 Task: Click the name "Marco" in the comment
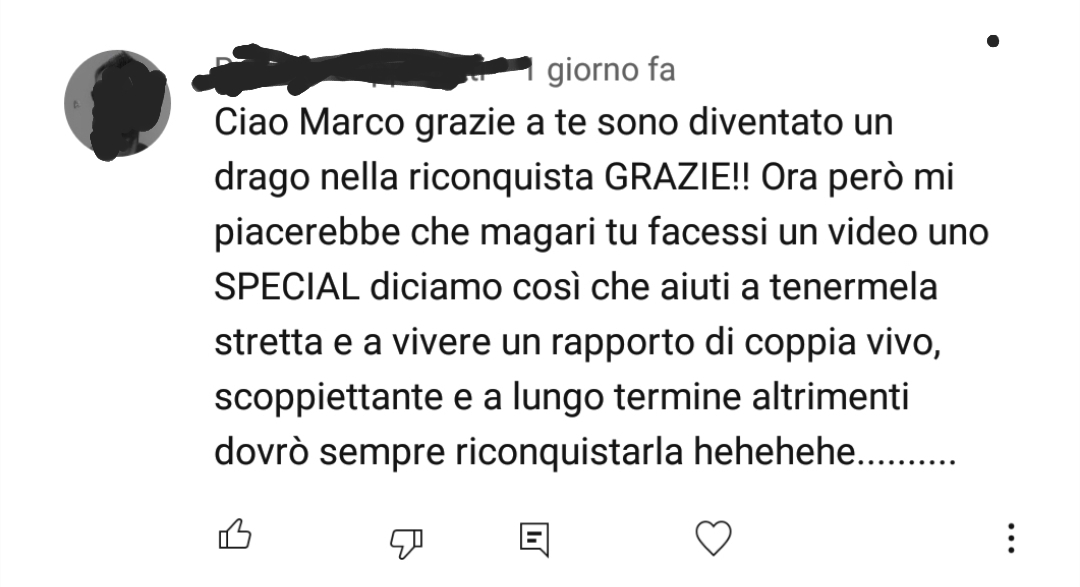click(x=352, y=123)
